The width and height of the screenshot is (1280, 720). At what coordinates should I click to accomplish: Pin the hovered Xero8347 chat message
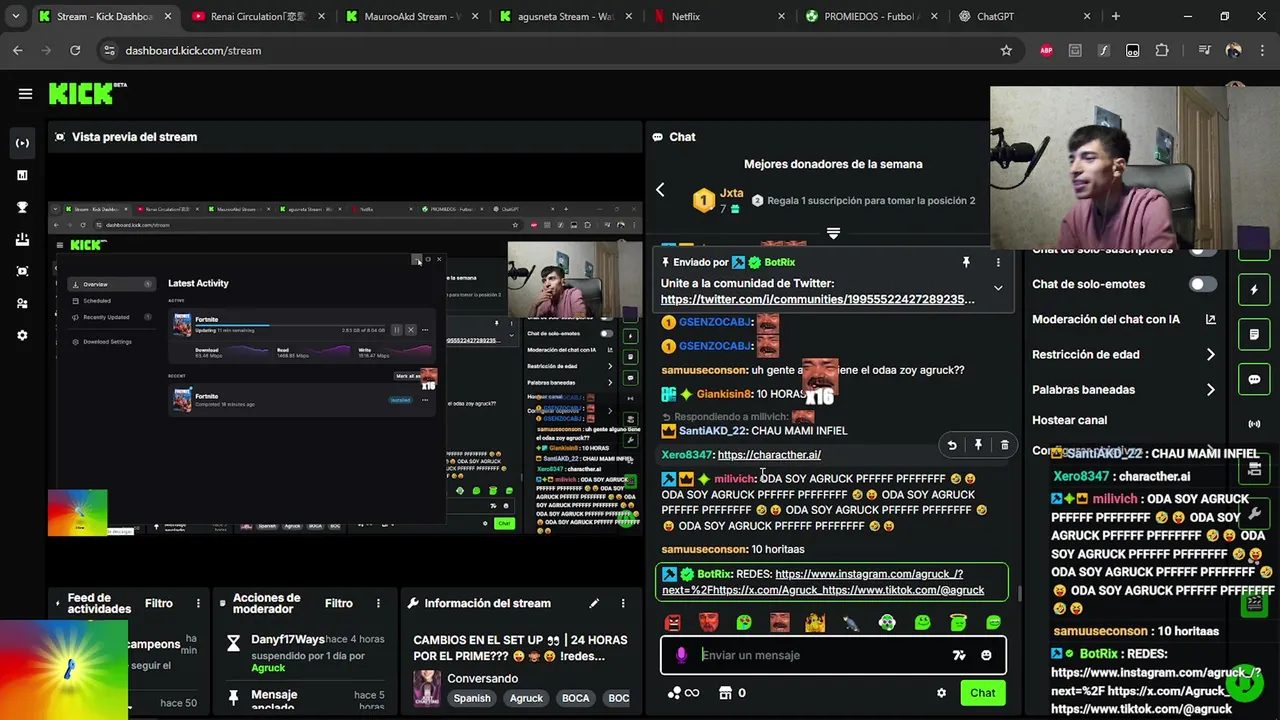coord(978,445)
